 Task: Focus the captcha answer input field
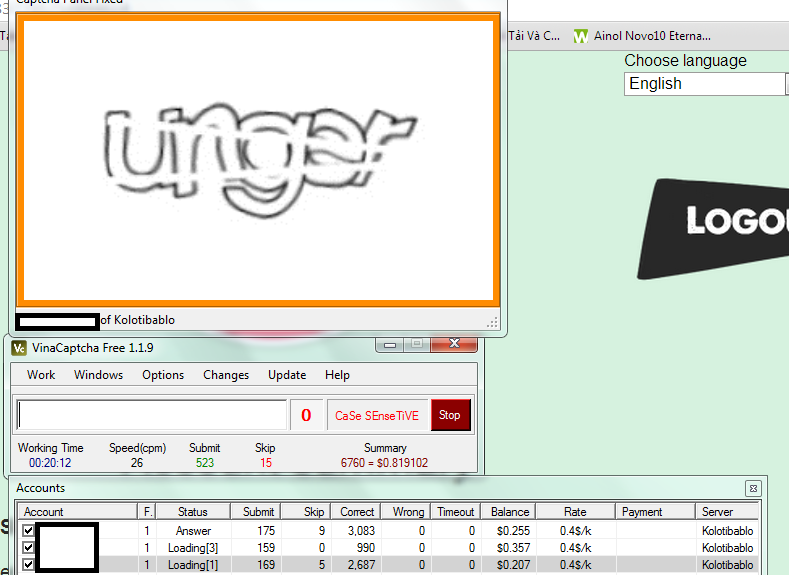tap(151, 415)
